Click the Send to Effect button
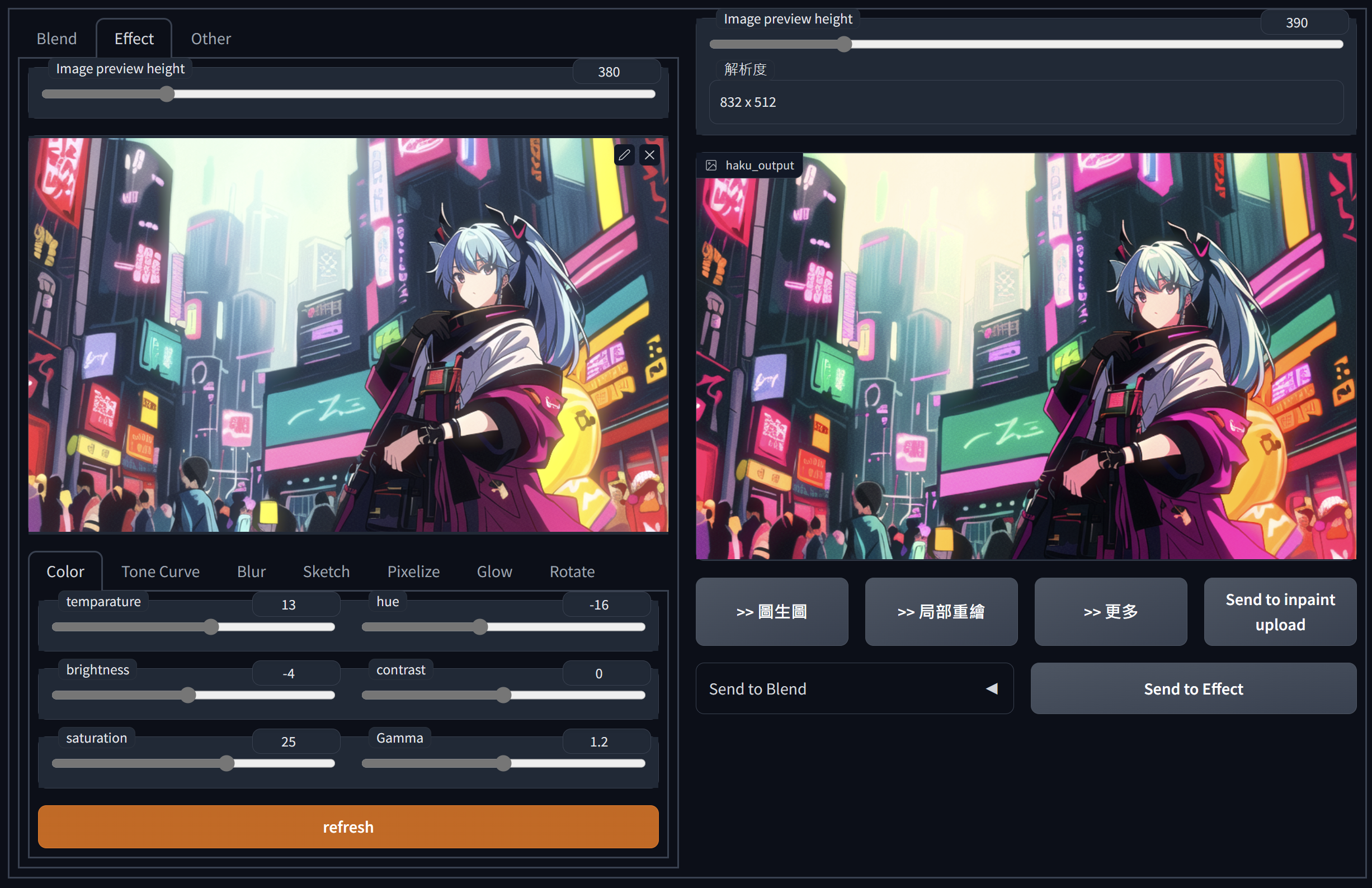1372x888 pixels. pyautogui.click(x=1193, y=688)
